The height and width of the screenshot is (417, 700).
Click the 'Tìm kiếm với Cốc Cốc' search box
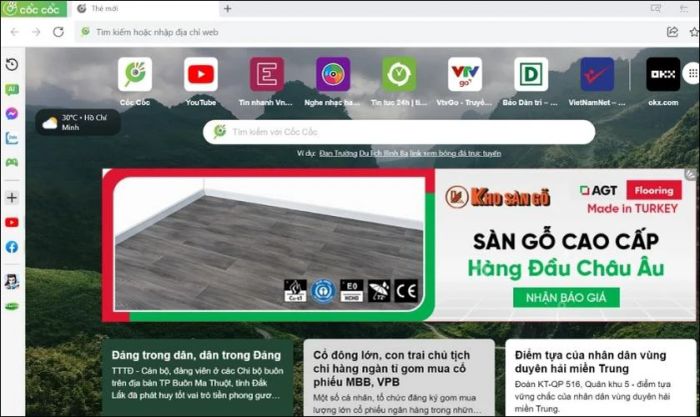tap(399, 132)
